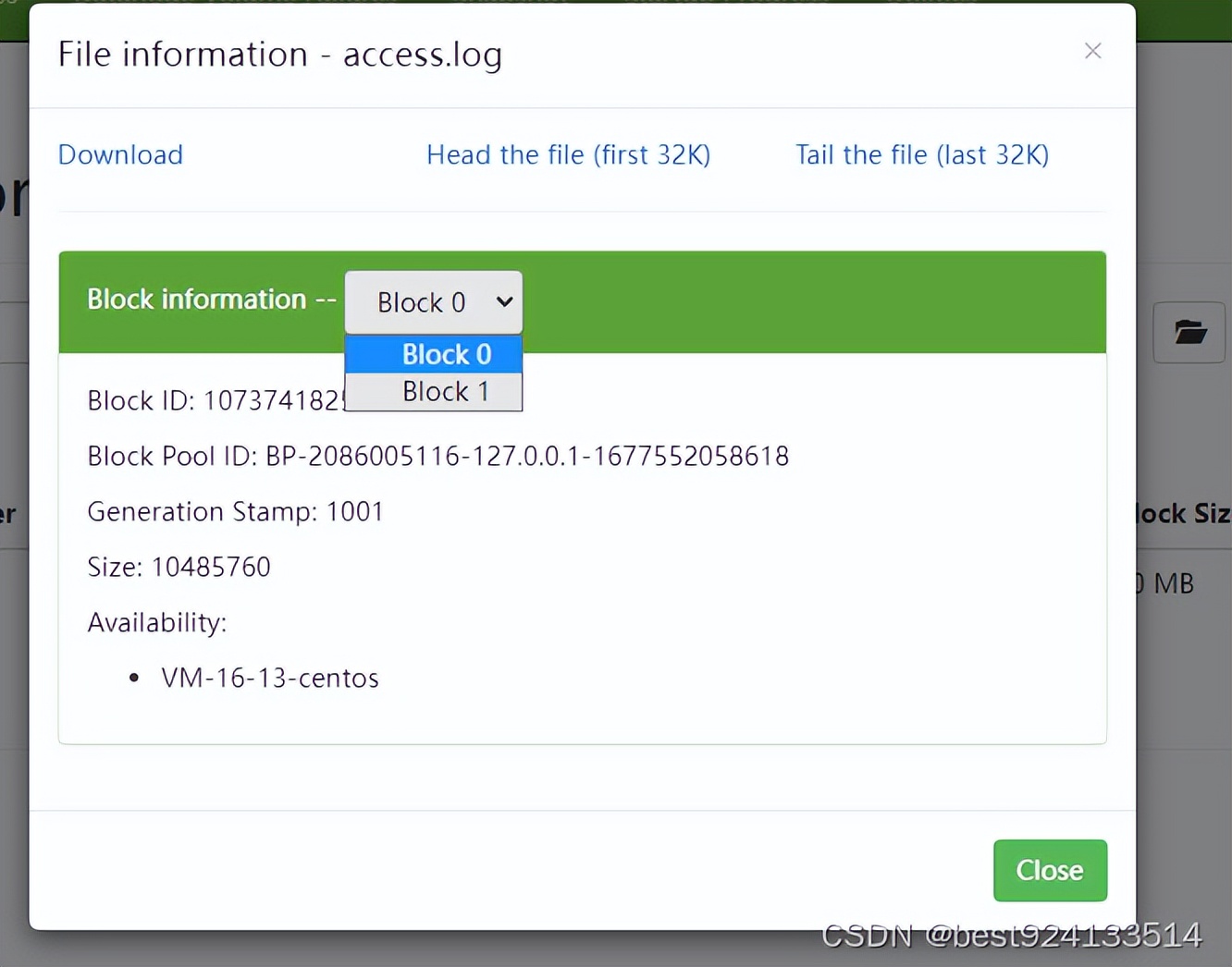
Task: Download the access.log file
Action: point(120,154)
